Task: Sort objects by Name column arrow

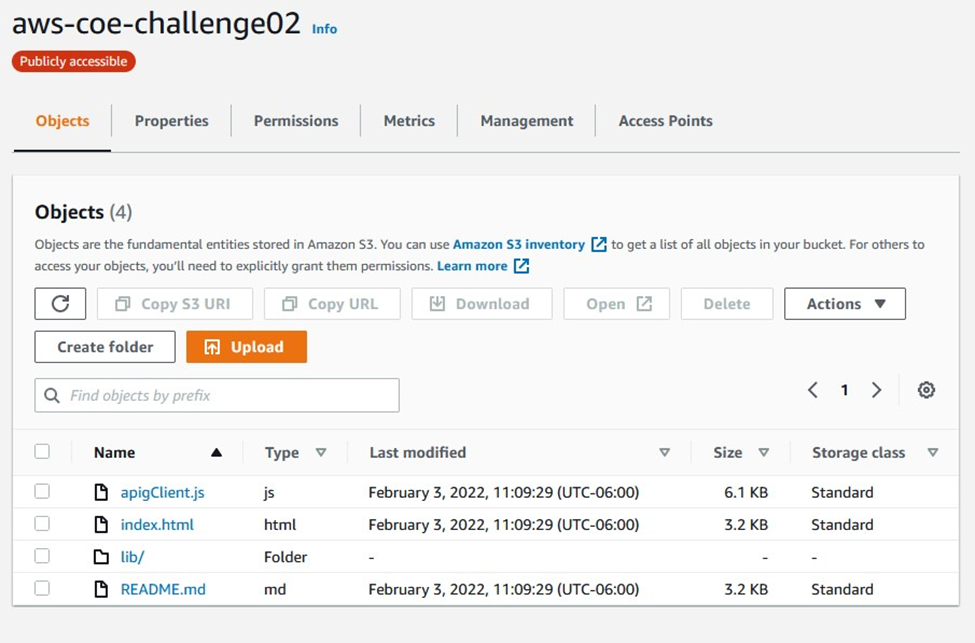Action: (216, 452)
